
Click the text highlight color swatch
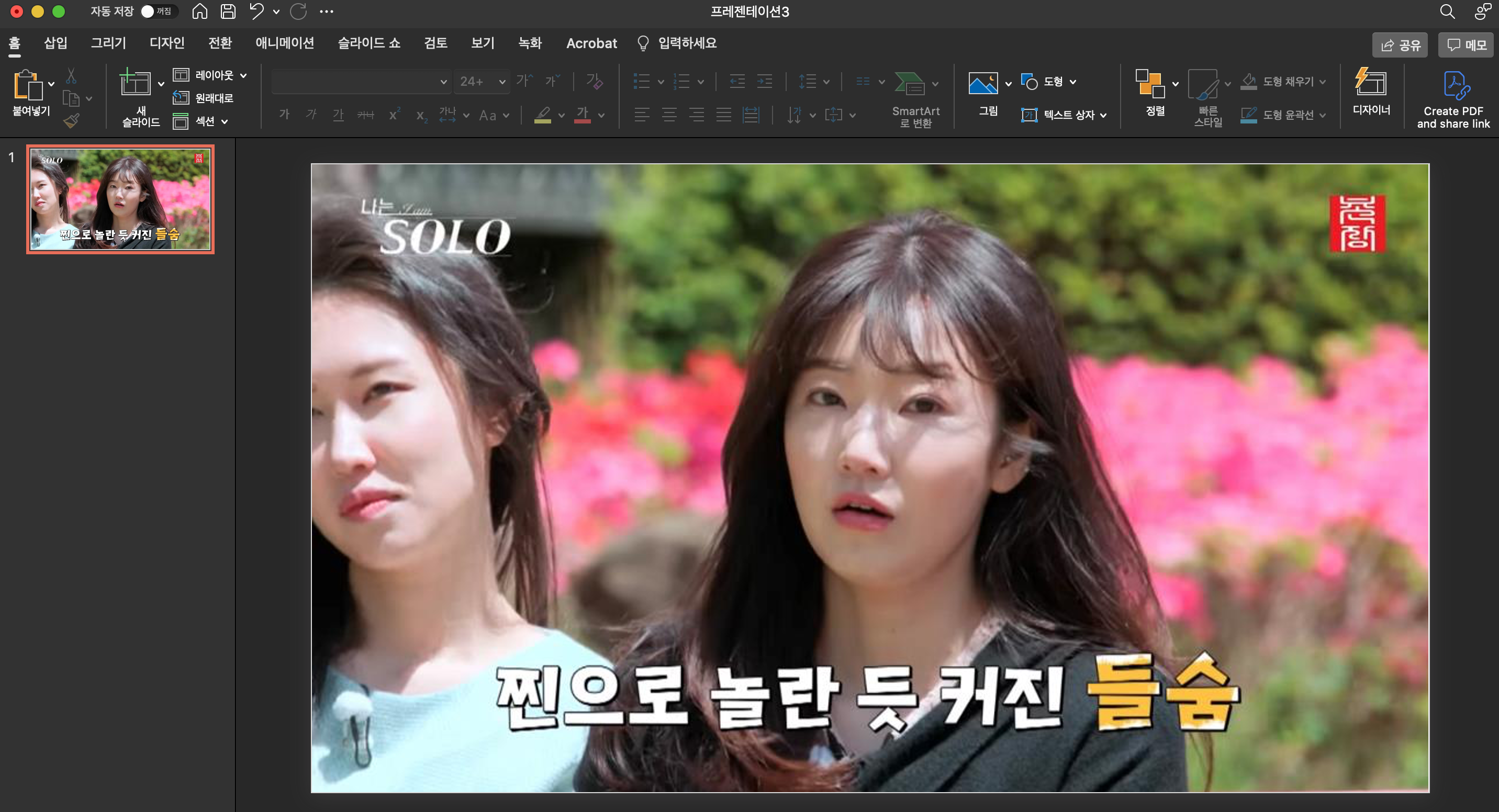click(542, 115)
